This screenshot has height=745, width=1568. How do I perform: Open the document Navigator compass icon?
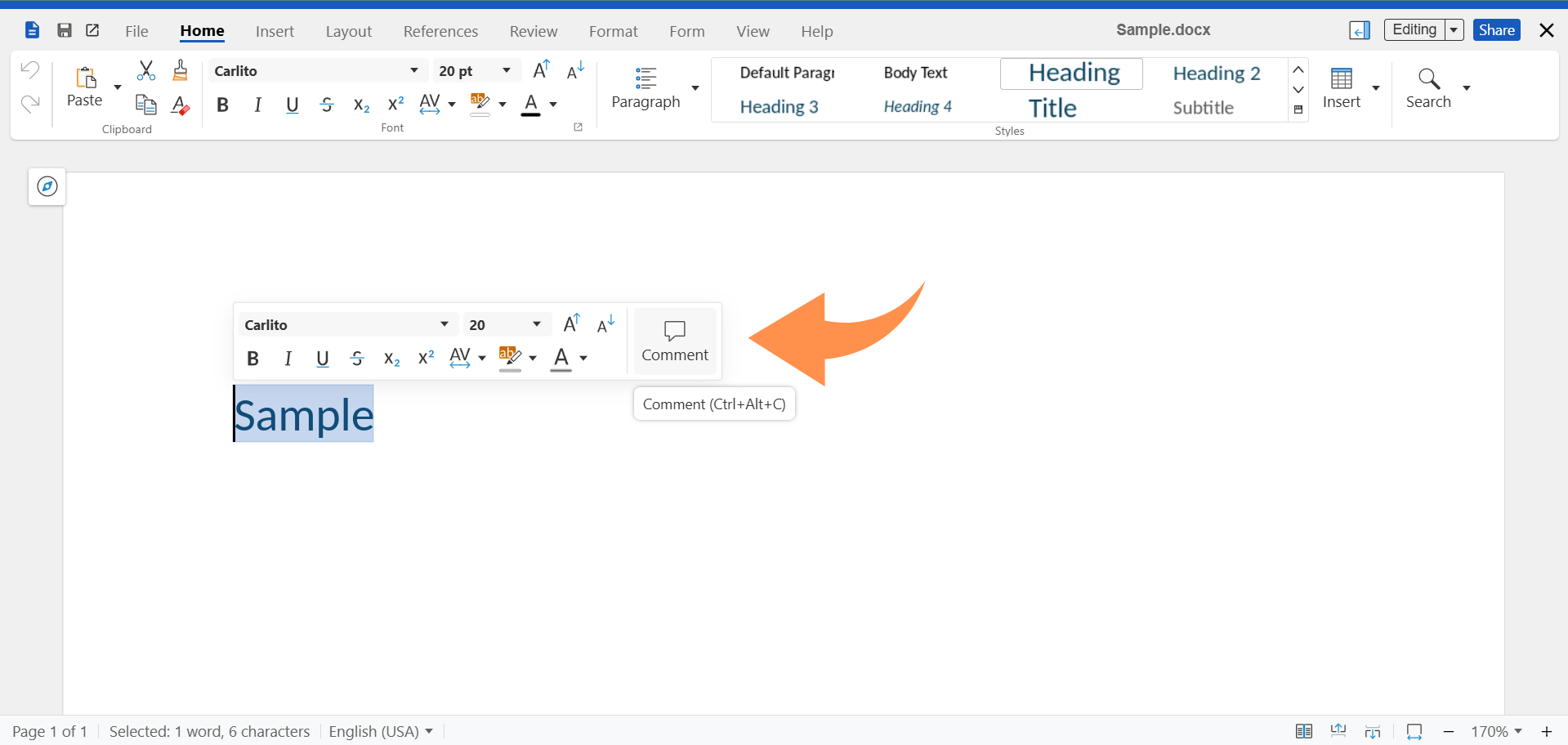click(x=47, y=186)
